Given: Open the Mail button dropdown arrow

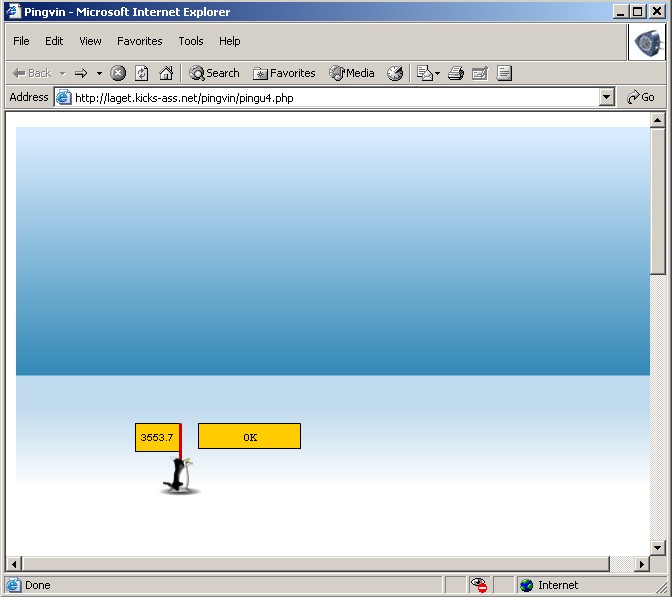Looking at the screenshot, I should (437, 73).
